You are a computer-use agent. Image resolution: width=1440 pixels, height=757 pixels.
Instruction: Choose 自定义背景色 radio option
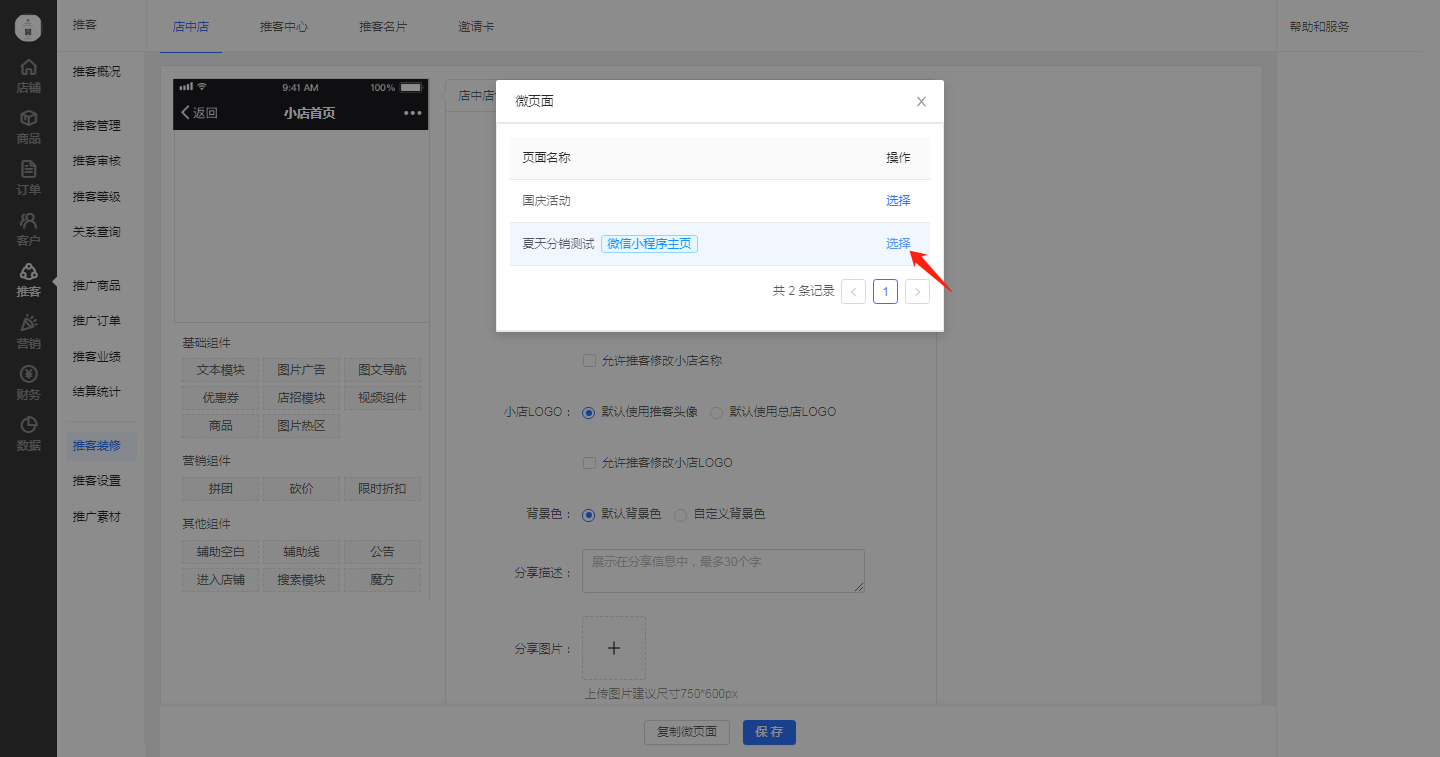tap(680, 514)
